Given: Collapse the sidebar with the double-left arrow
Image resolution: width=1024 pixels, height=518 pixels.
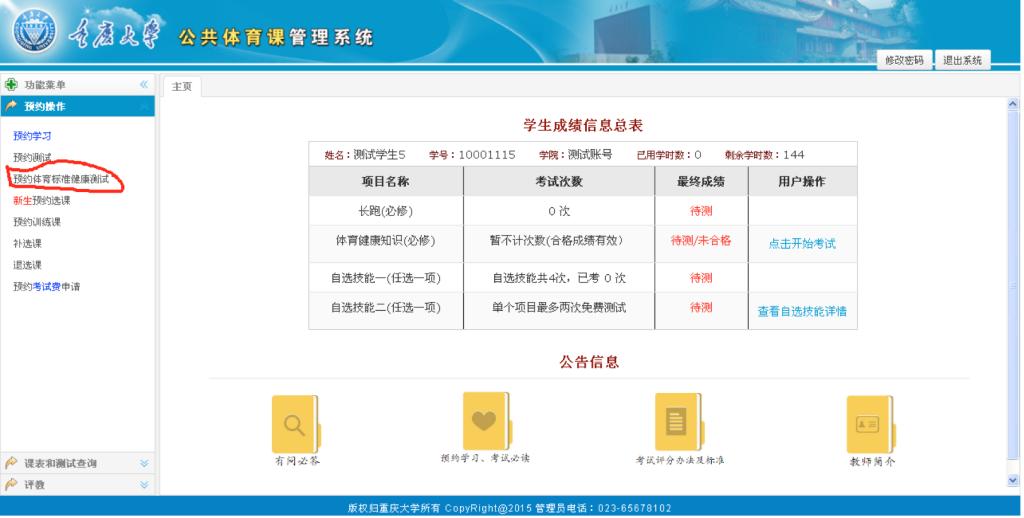Looking at the screenshot, I should click(144, 85).
